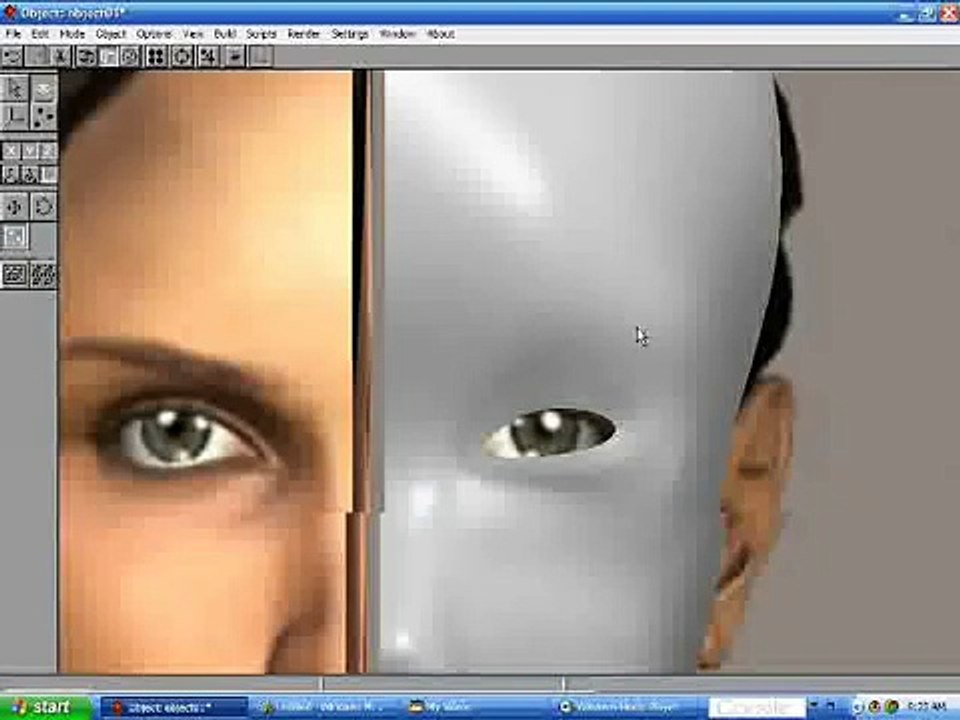
Task: Click the small dark icon after the axis icon
Action: click(x=234, y=57)
